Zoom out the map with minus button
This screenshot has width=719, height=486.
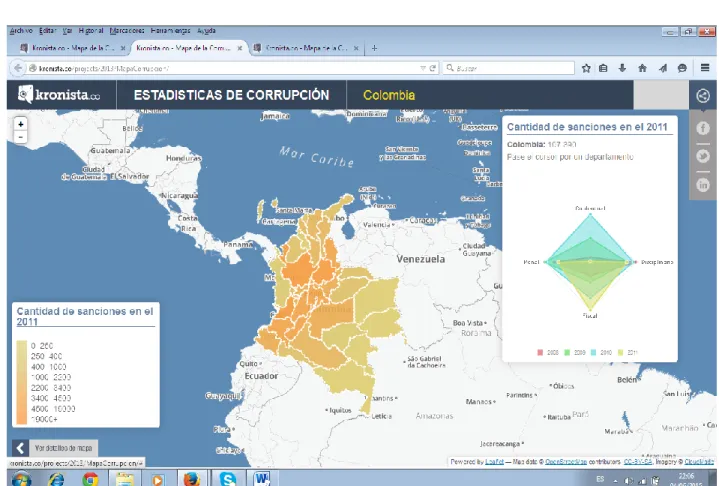20,137
